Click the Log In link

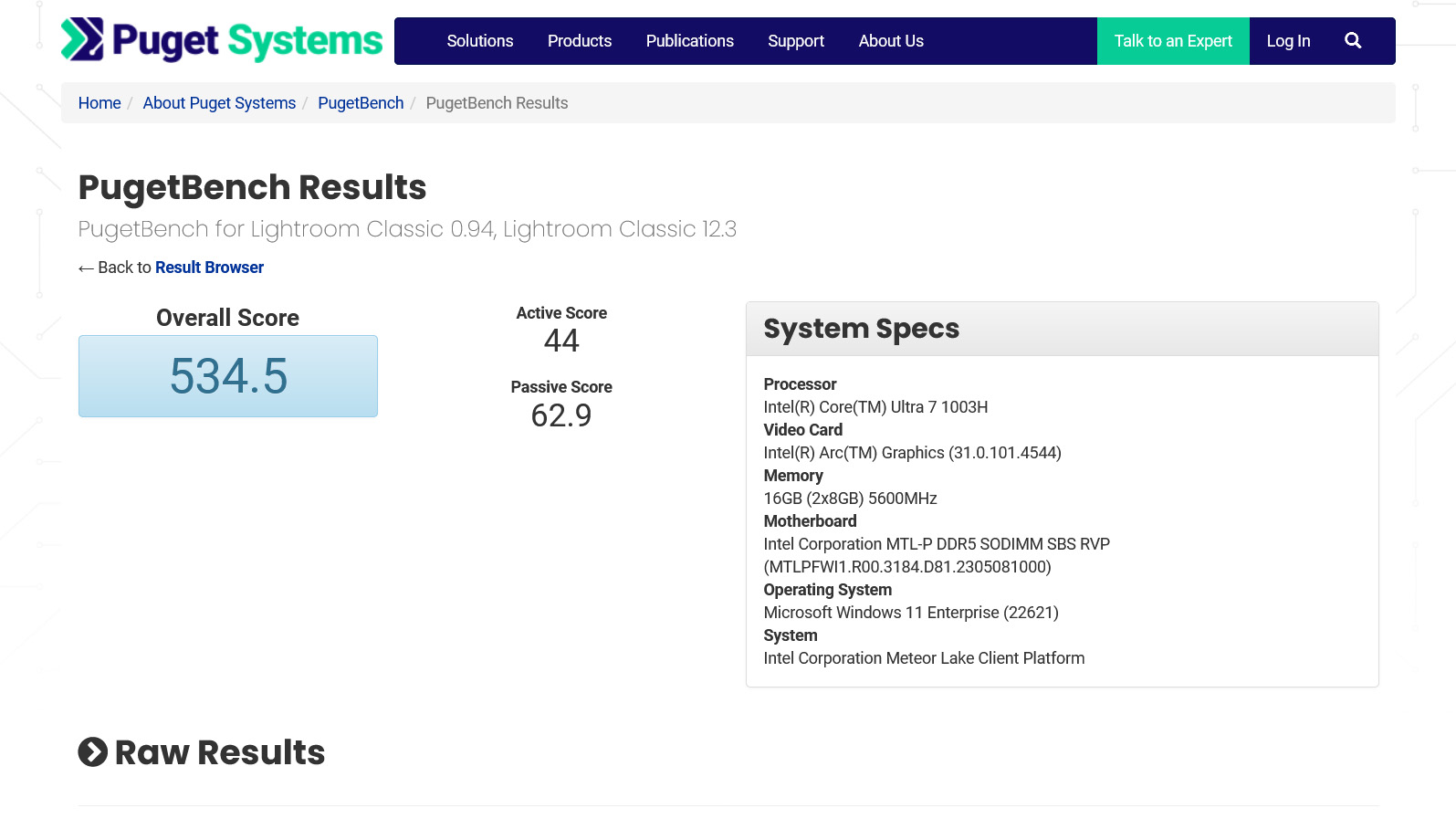click(1288, 41)
